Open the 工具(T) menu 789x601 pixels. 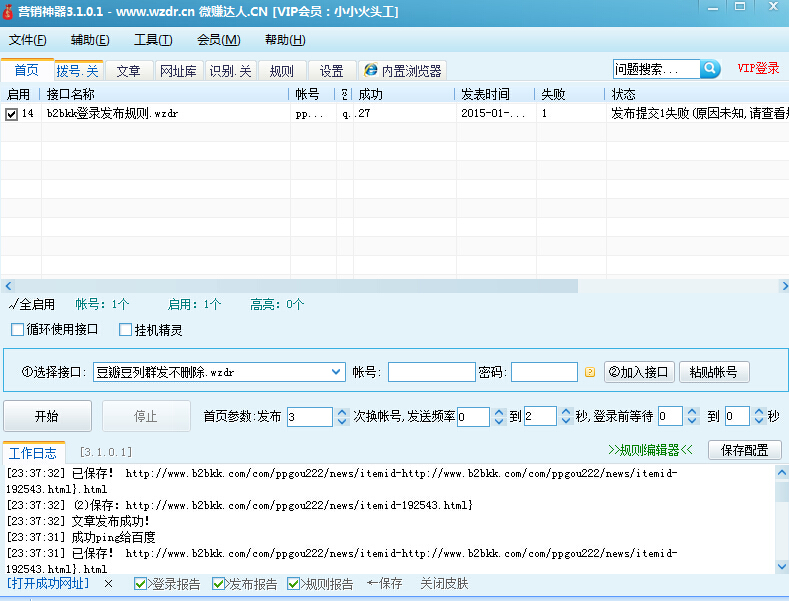pyautogui.click(x=153, y=40)
